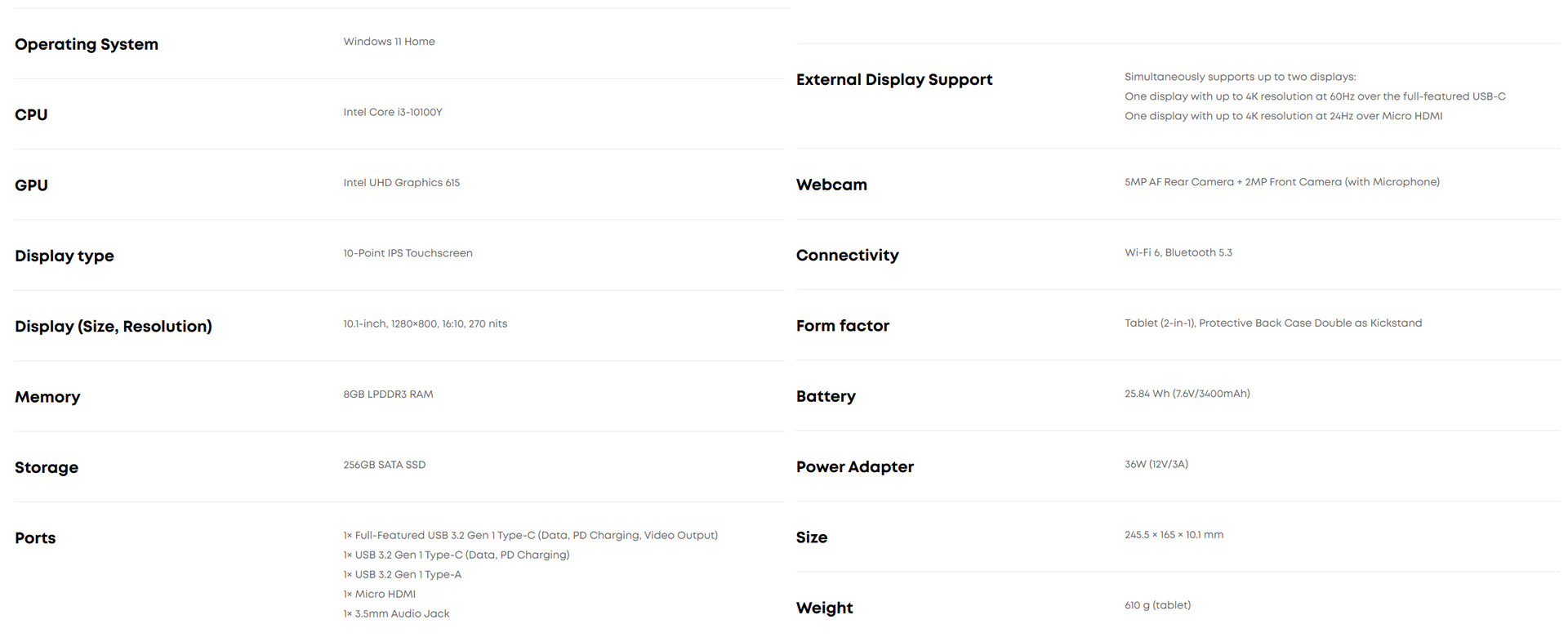1568x642 pixels.
Task: Click the Ports heading
Action: pos(35,538)
